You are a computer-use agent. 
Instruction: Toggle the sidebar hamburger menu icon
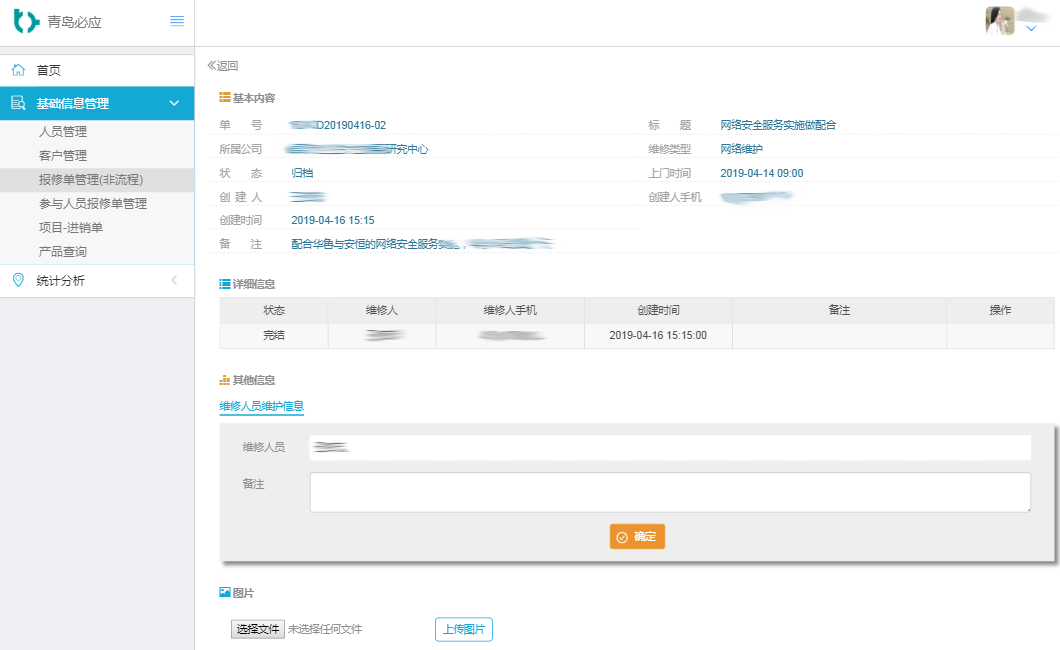(x=177, y=21)
